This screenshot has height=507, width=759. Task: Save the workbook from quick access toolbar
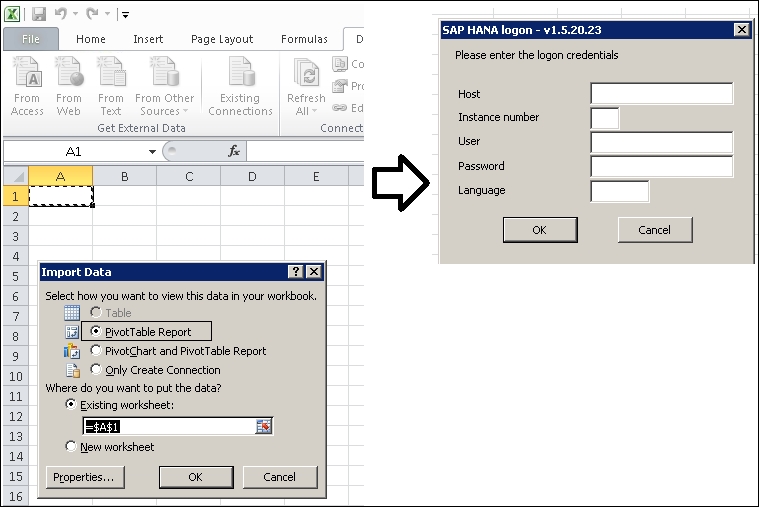click(39, 14)
